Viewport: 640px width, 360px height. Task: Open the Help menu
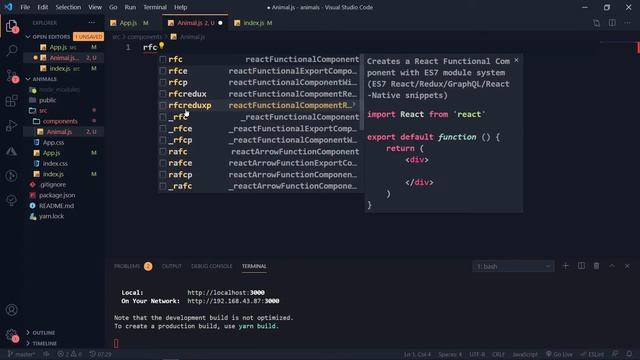180,7
